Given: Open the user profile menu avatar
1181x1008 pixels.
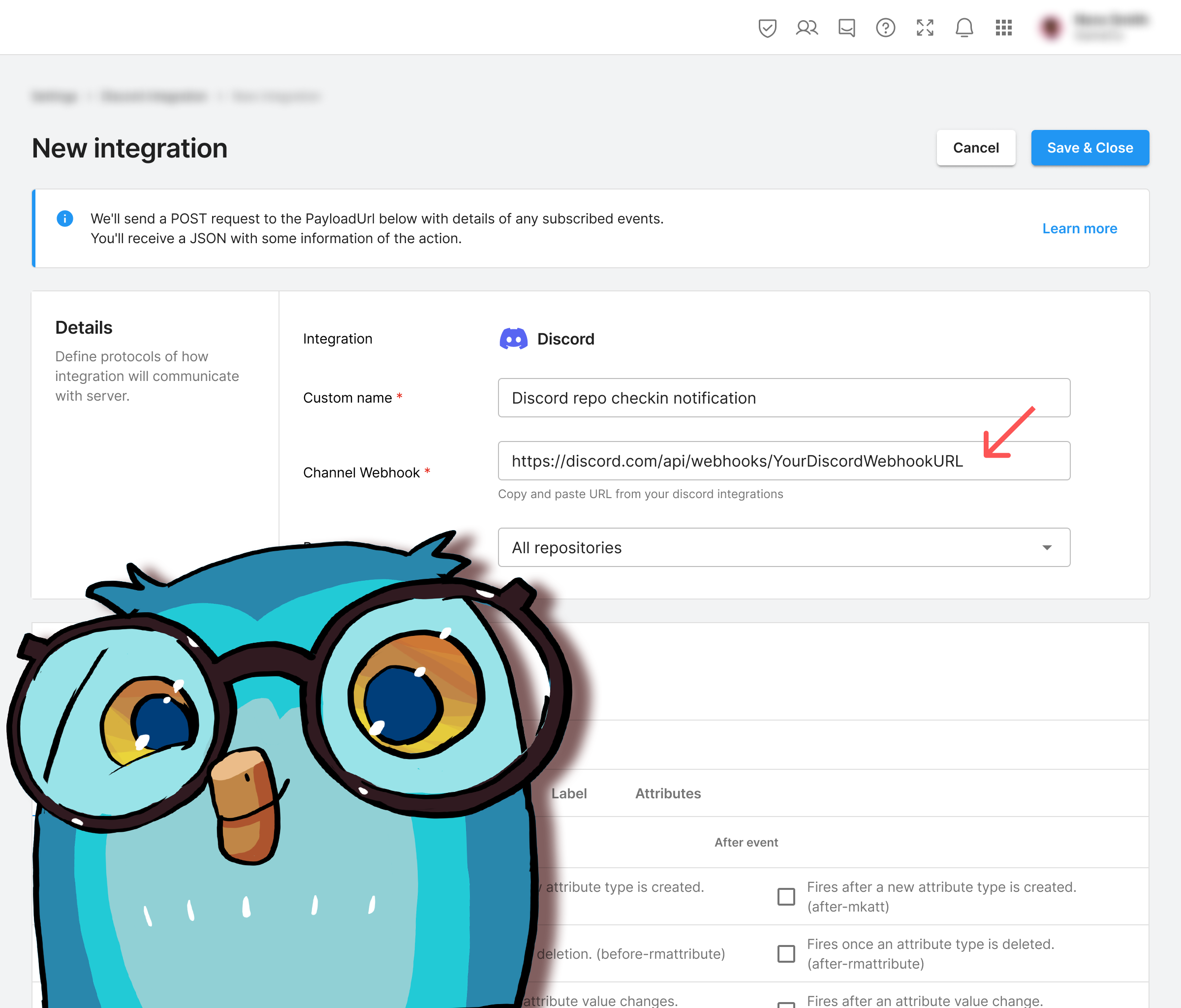Looking at the screenshot, I should tap(1051, 28).
